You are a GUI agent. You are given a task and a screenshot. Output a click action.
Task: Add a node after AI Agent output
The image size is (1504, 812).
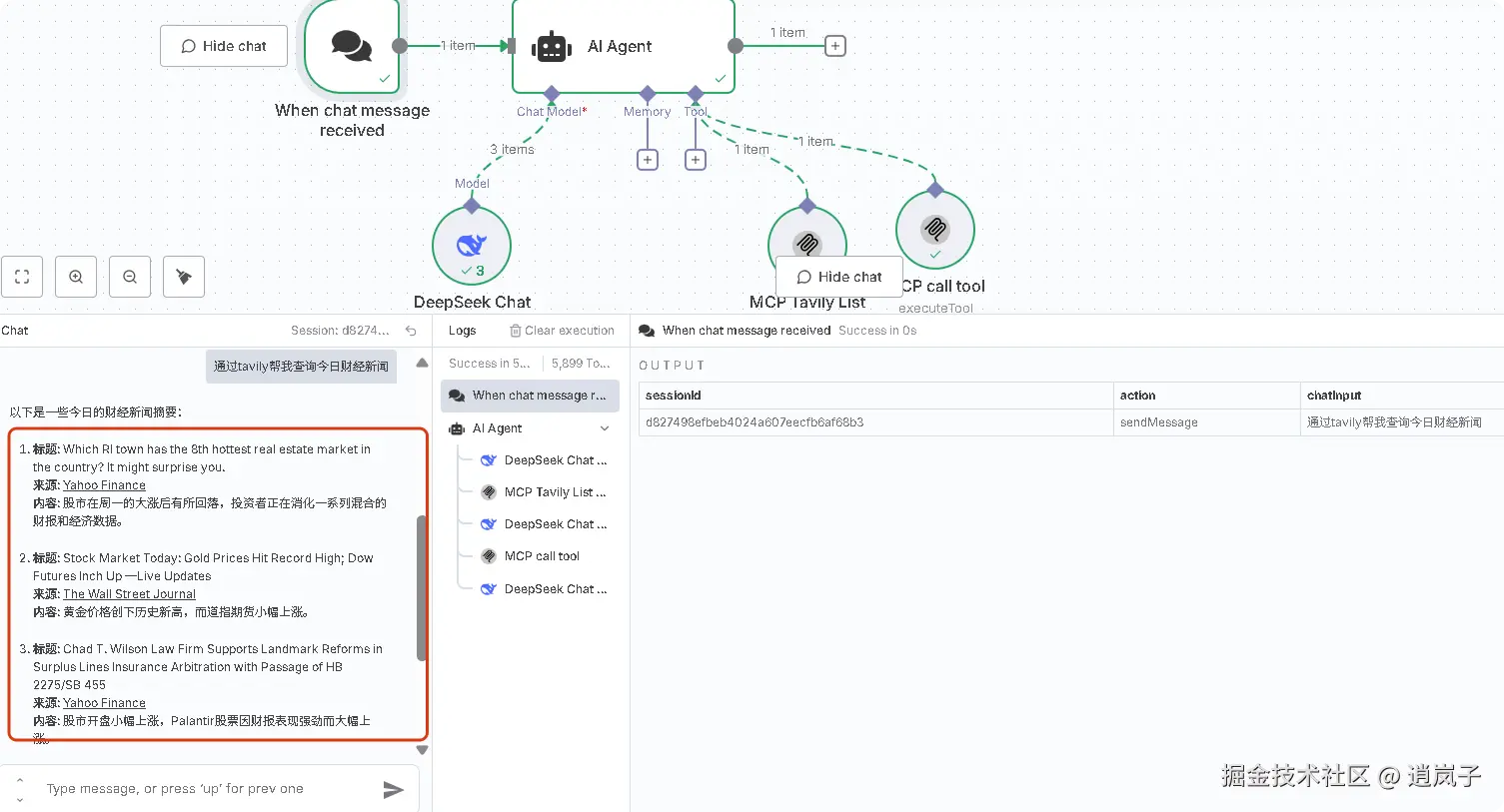click(835, 46)
